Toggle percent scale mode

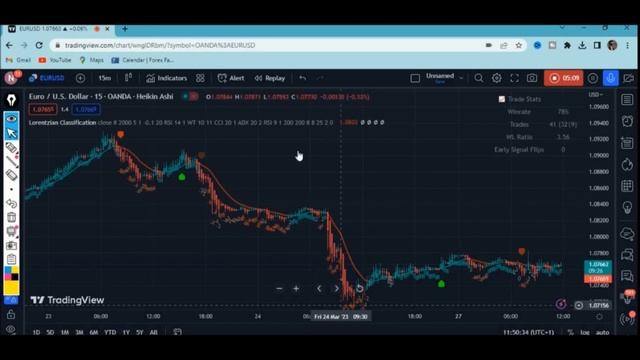click(x=570, y=332)
